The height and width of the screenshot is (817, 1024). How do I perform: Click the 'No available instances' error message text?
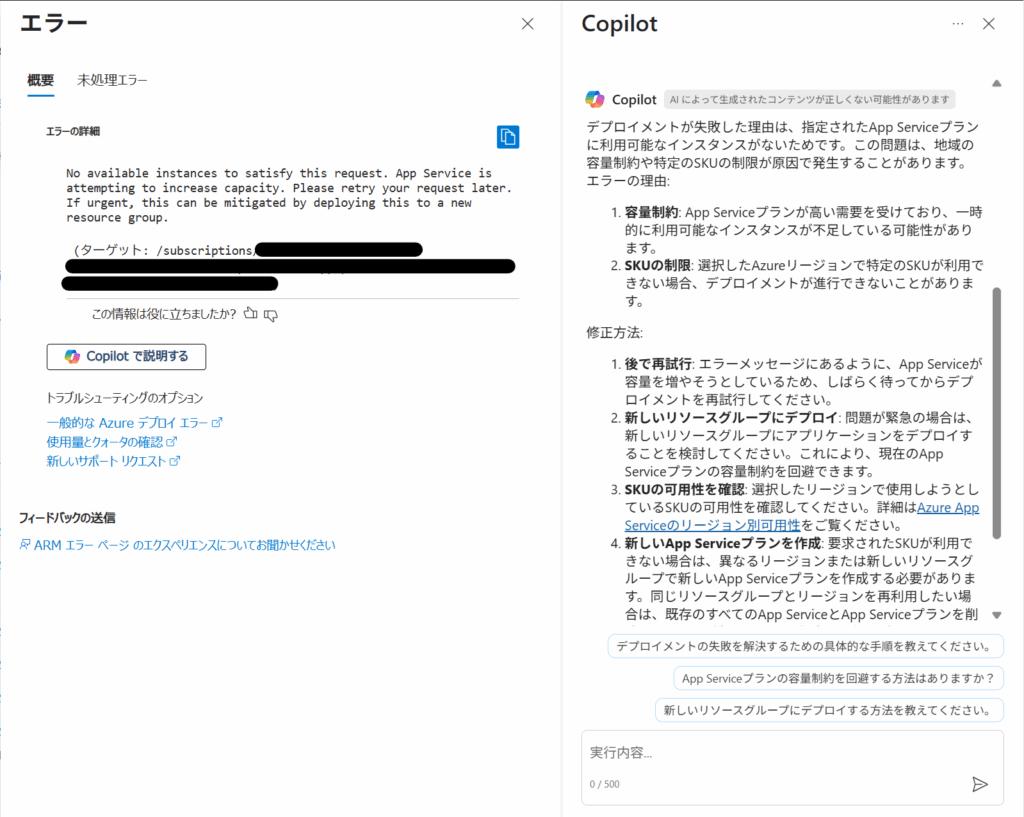[289, 195]
